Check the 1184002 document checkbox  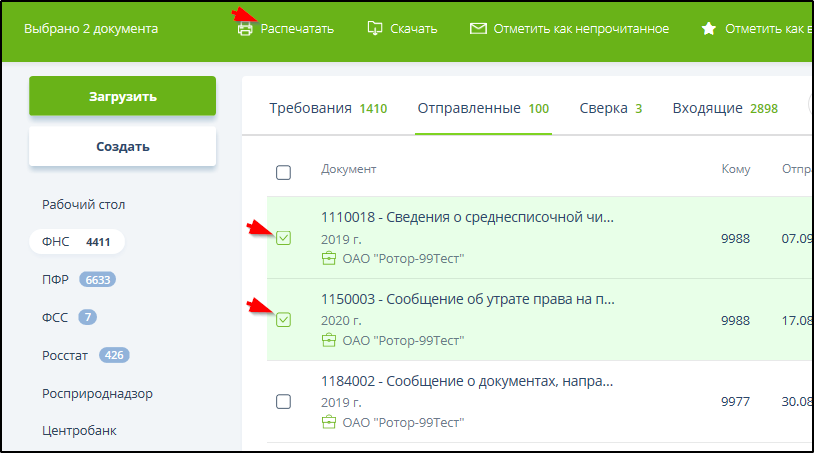tap(283, 401)
